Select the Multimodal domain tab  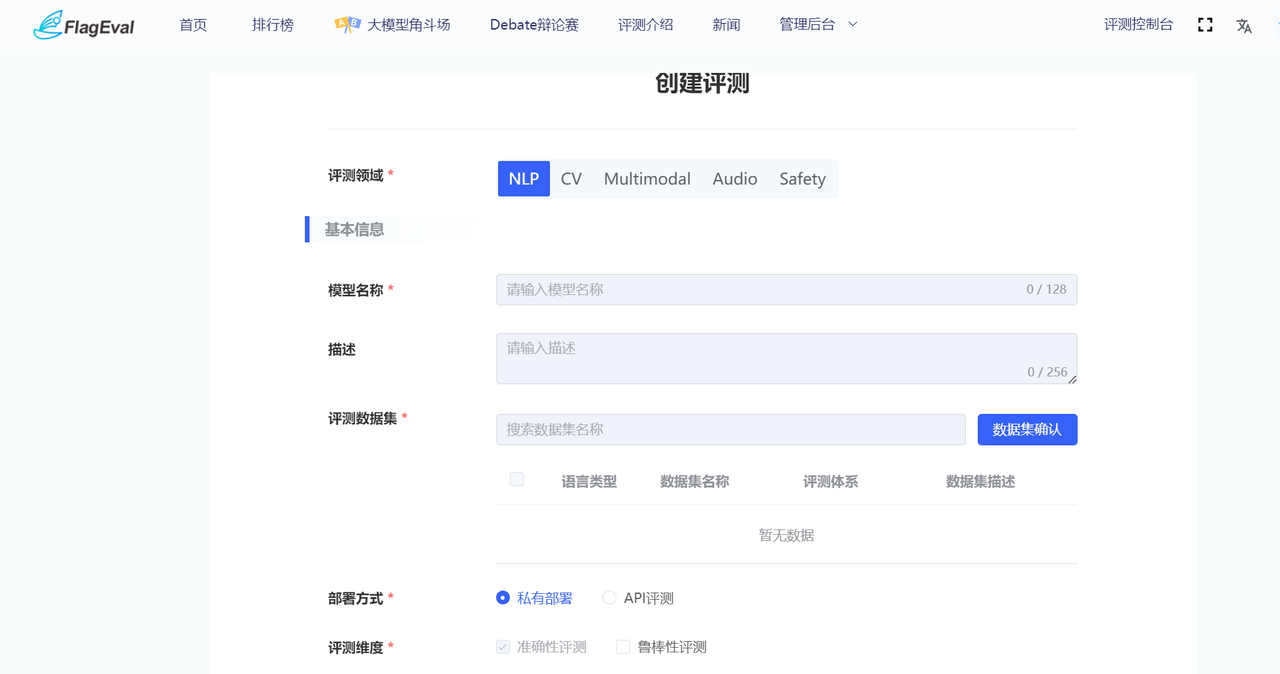(647, 179)
